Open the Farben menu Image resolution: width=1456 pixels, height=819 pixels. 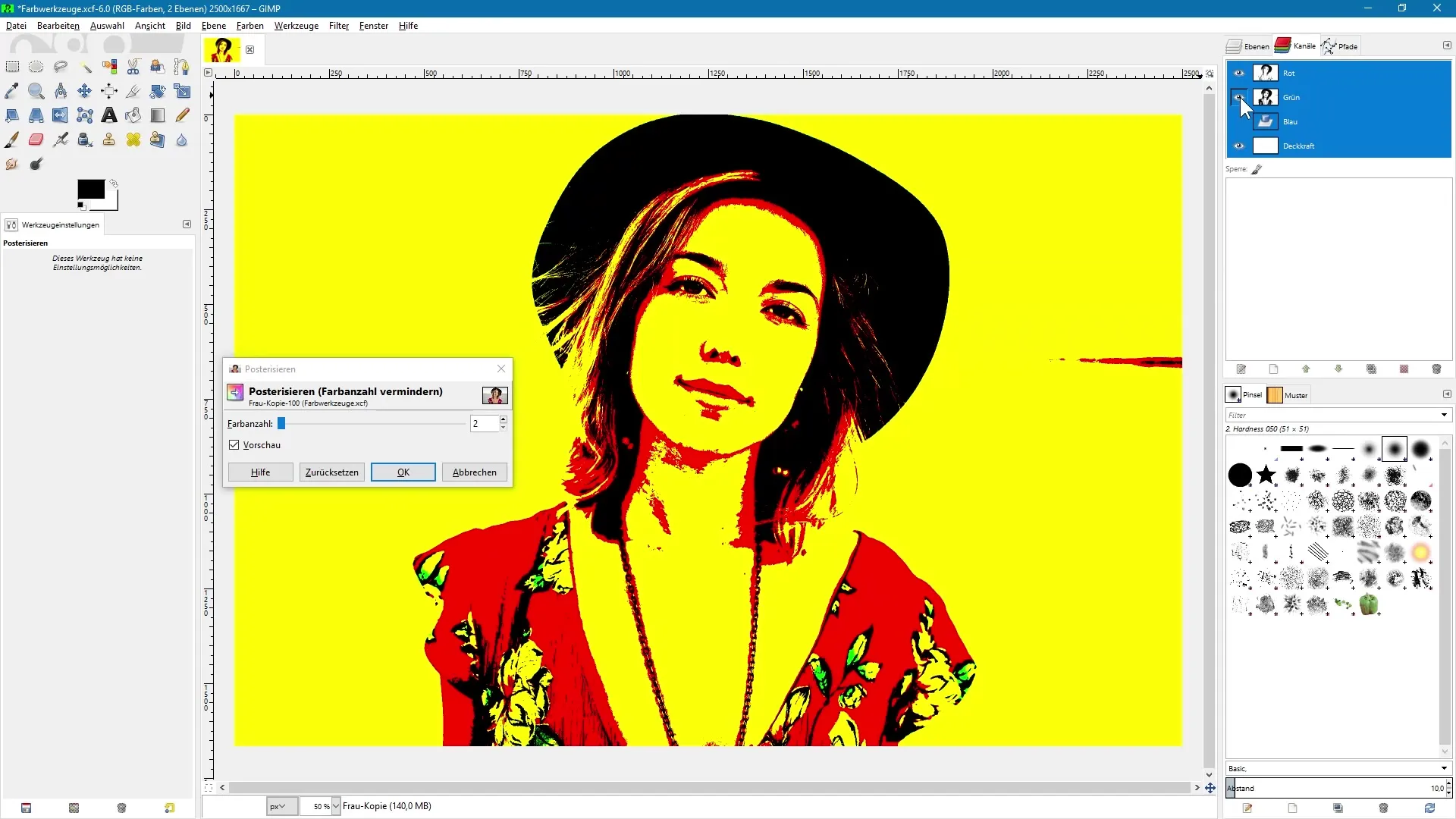(249, 26)
